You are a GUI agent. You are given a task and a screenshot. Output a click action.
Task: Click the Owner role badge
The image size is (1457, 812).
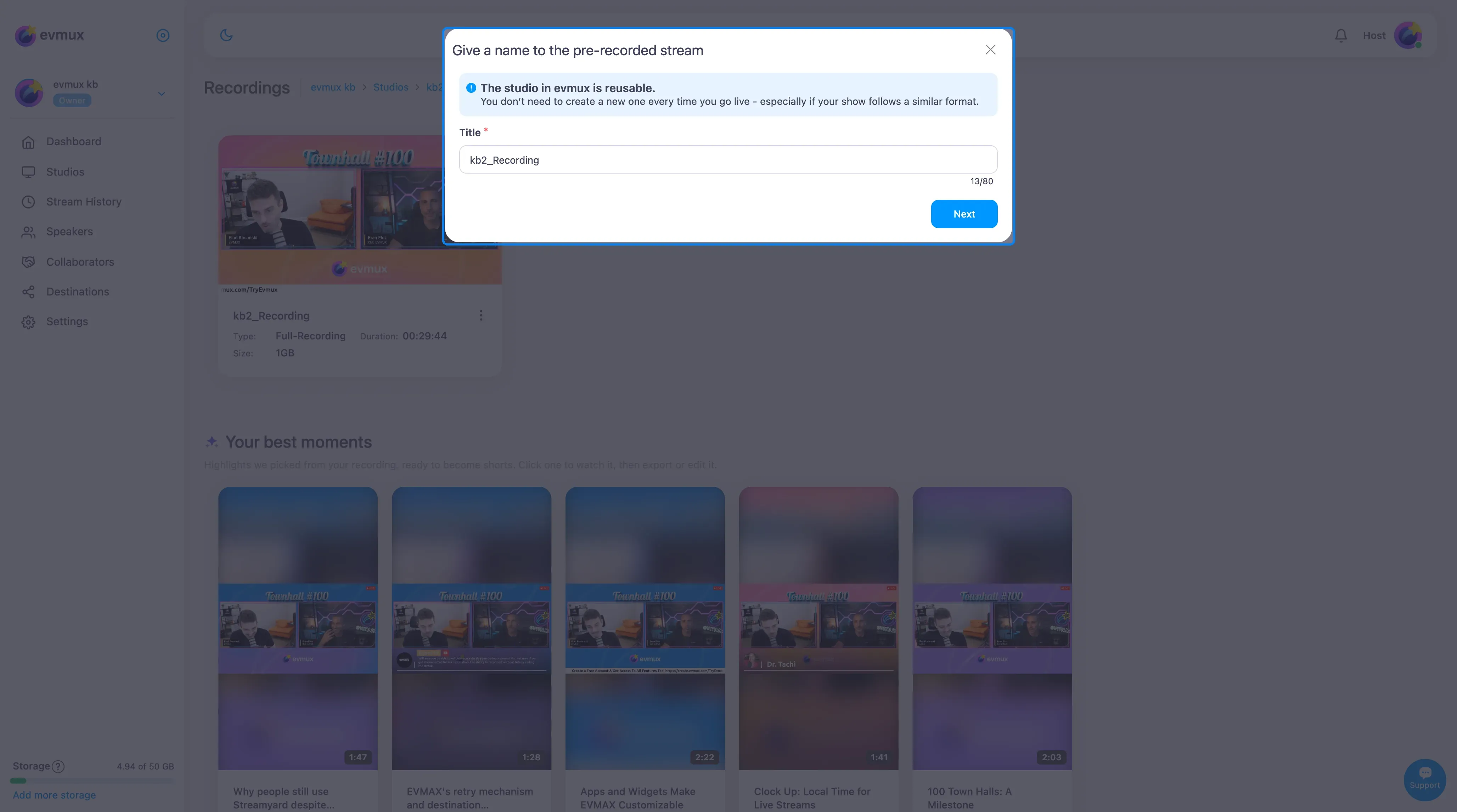point(72,101)
